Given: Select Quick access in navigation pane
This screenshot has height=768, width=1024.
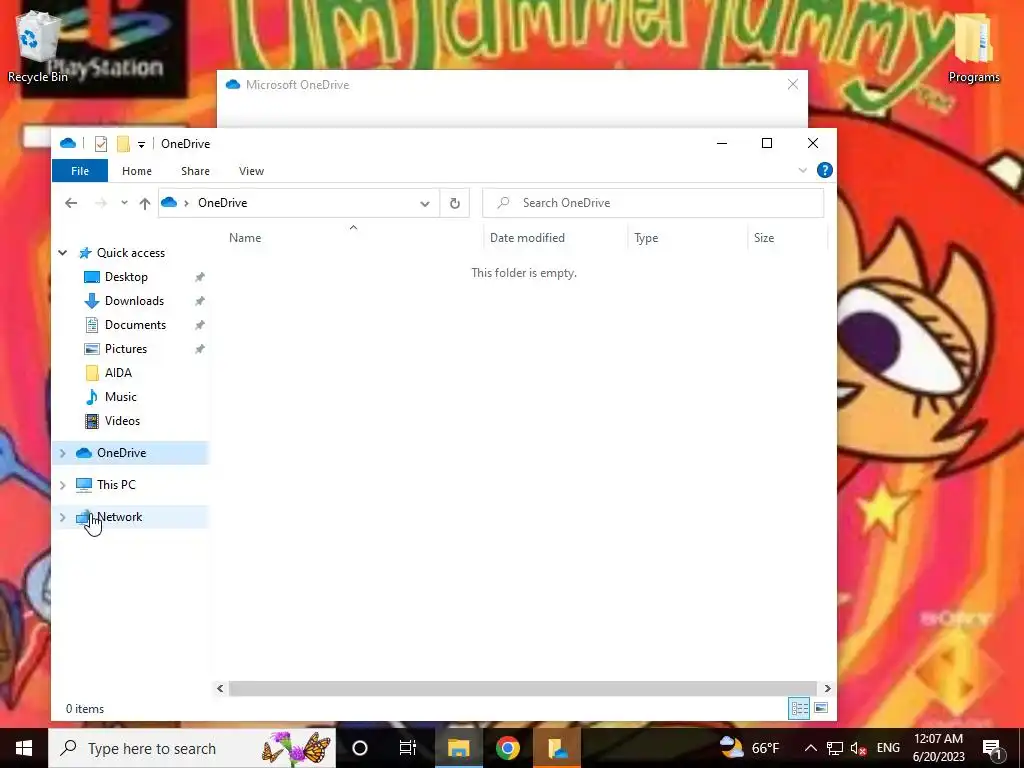Looking at the screenshot, I should (131, 253).
